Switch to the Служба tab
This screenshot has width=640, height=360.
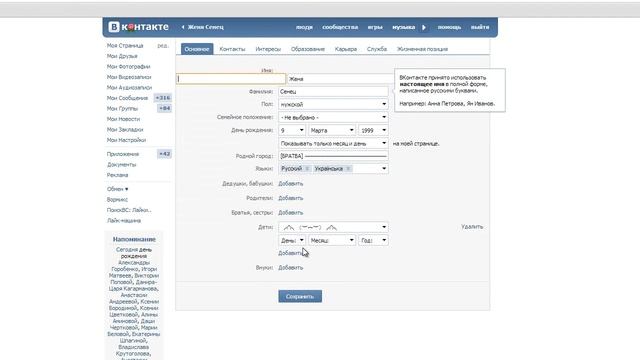[x=377, y=49]
